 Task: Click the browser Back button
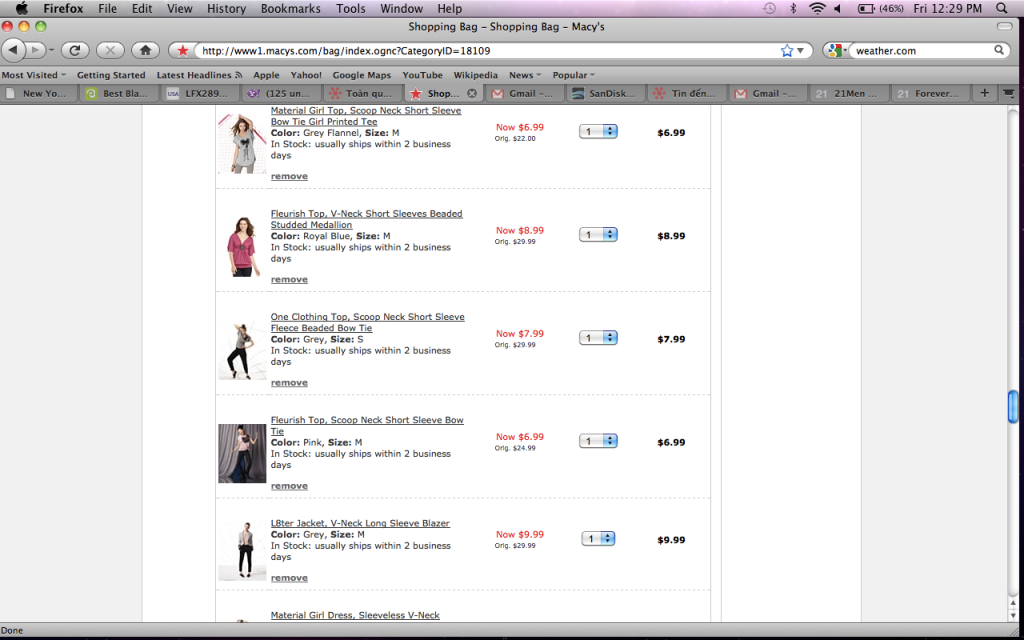(x=15, y=50)
